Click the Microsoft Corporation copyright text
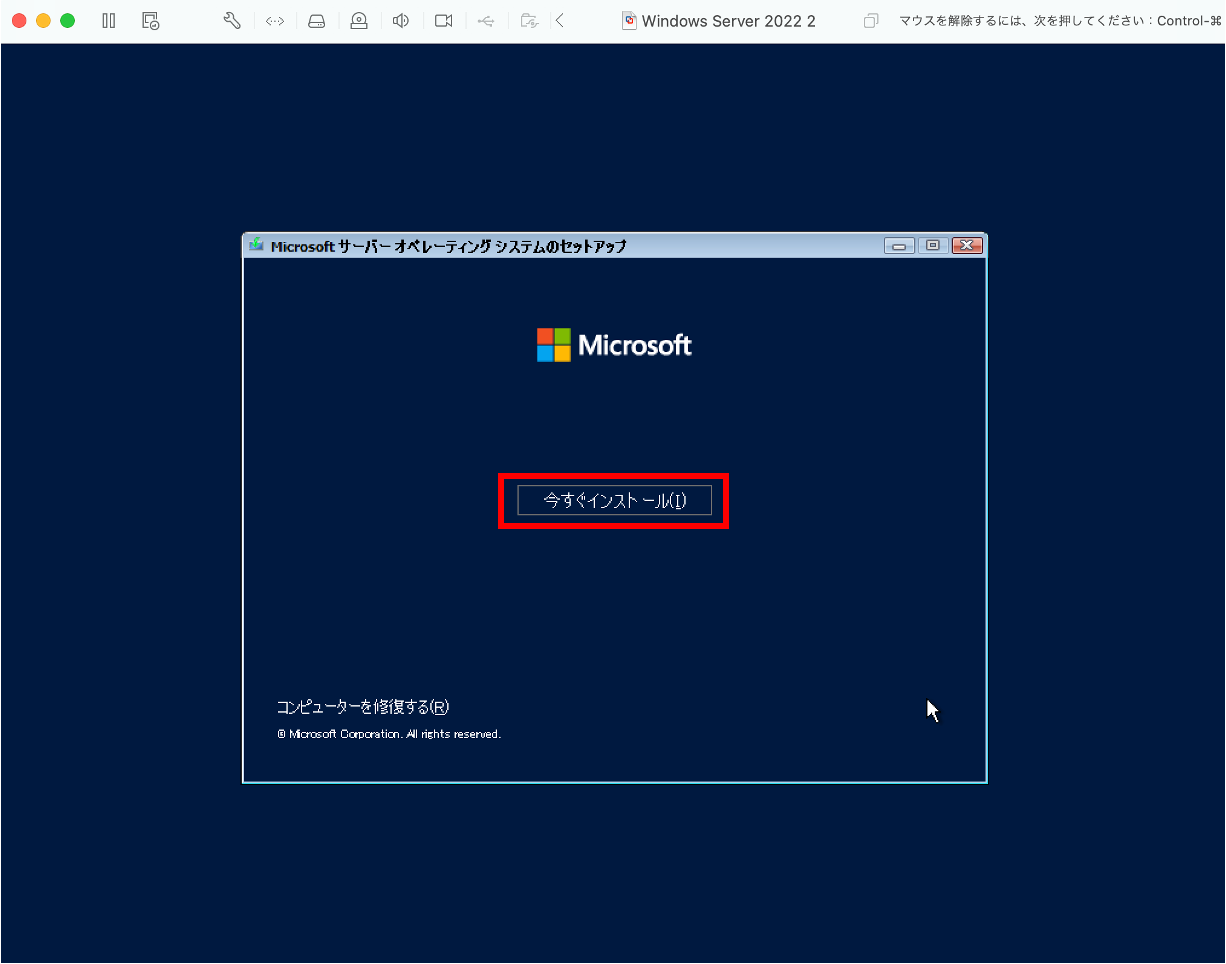 389,734
